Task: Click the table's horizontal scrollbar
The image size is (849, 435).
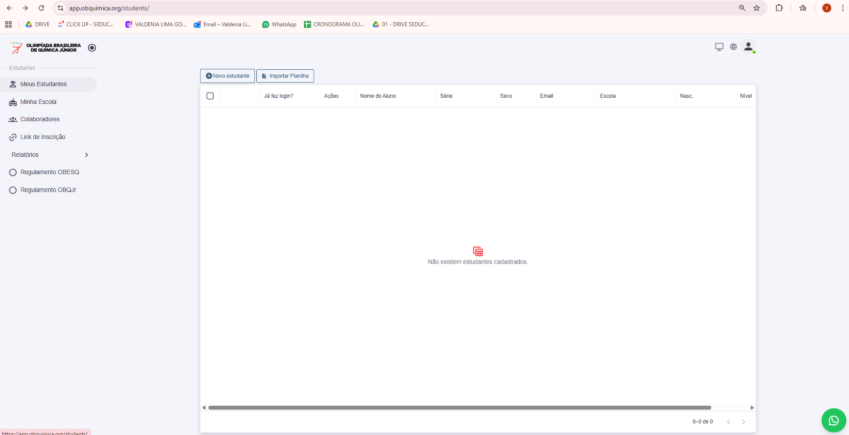Action: coord(459,408)
